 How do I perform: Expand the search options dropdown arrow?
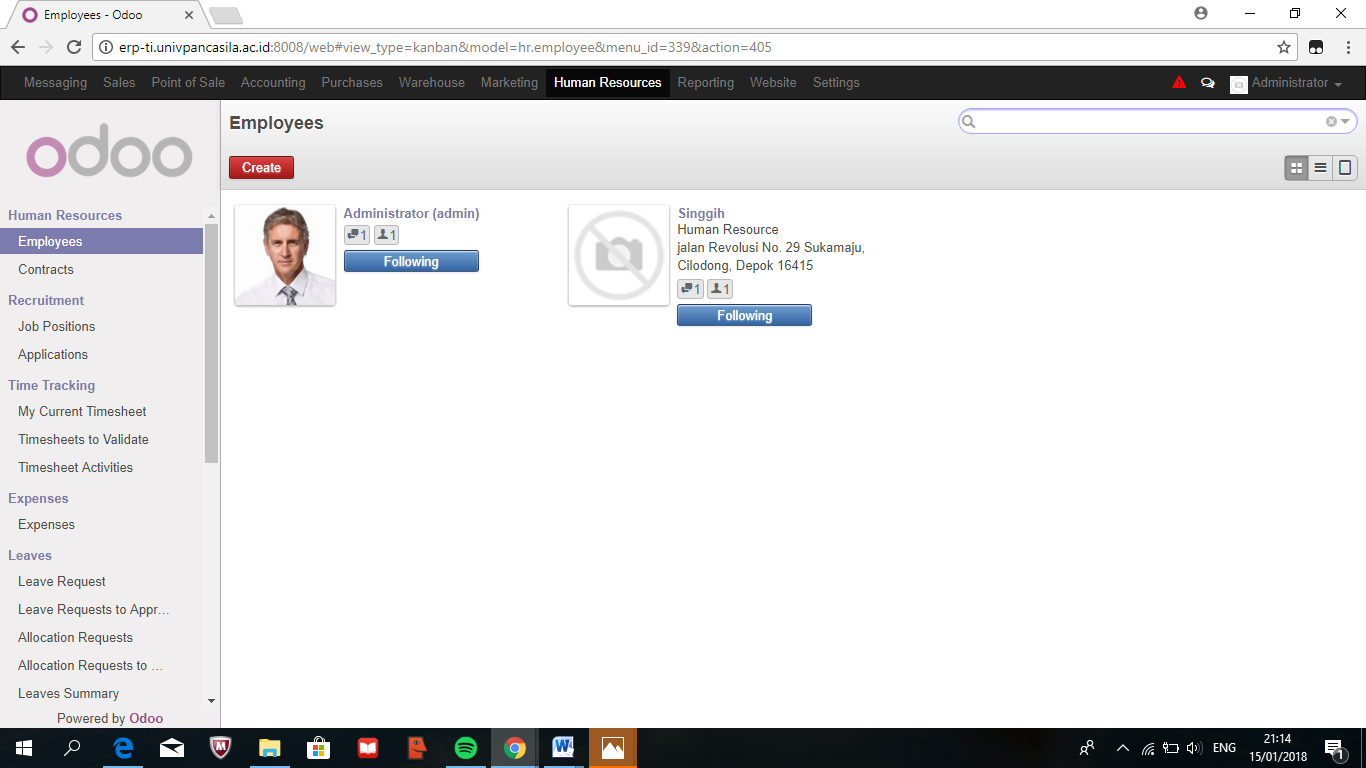pyautogui.click(x=1345, y=122)
